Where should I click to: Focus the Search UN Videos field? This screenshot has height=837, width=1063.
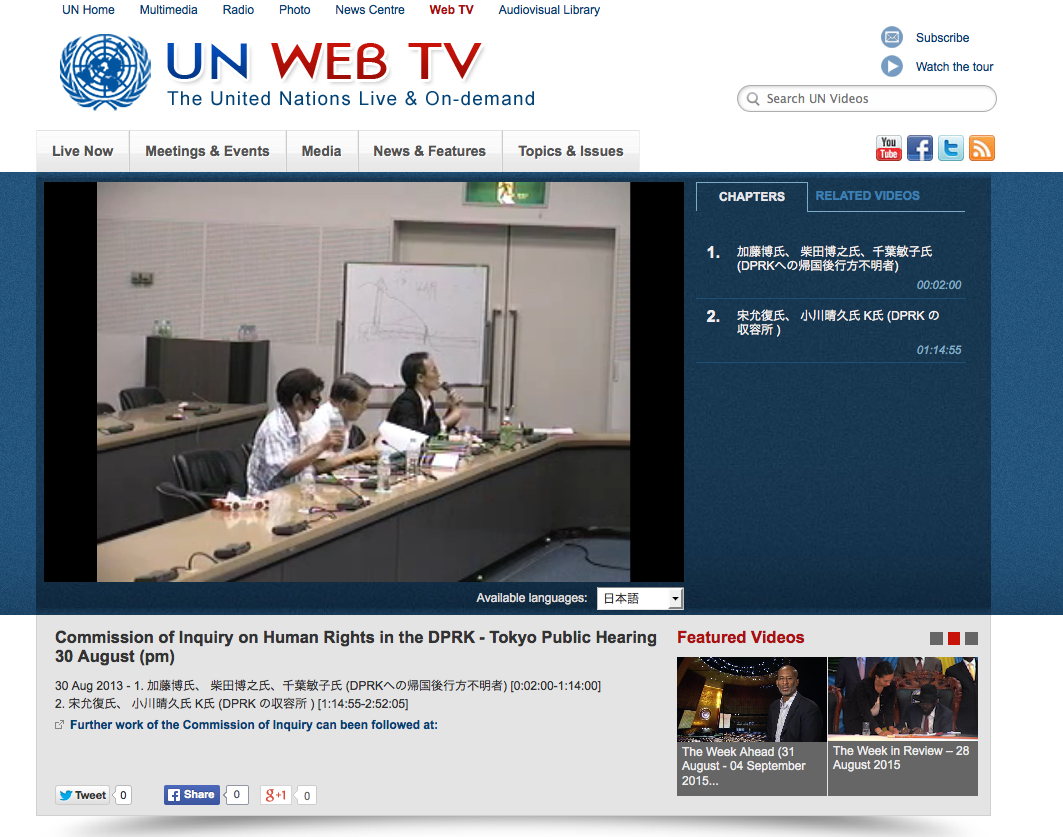coord(866,99)
